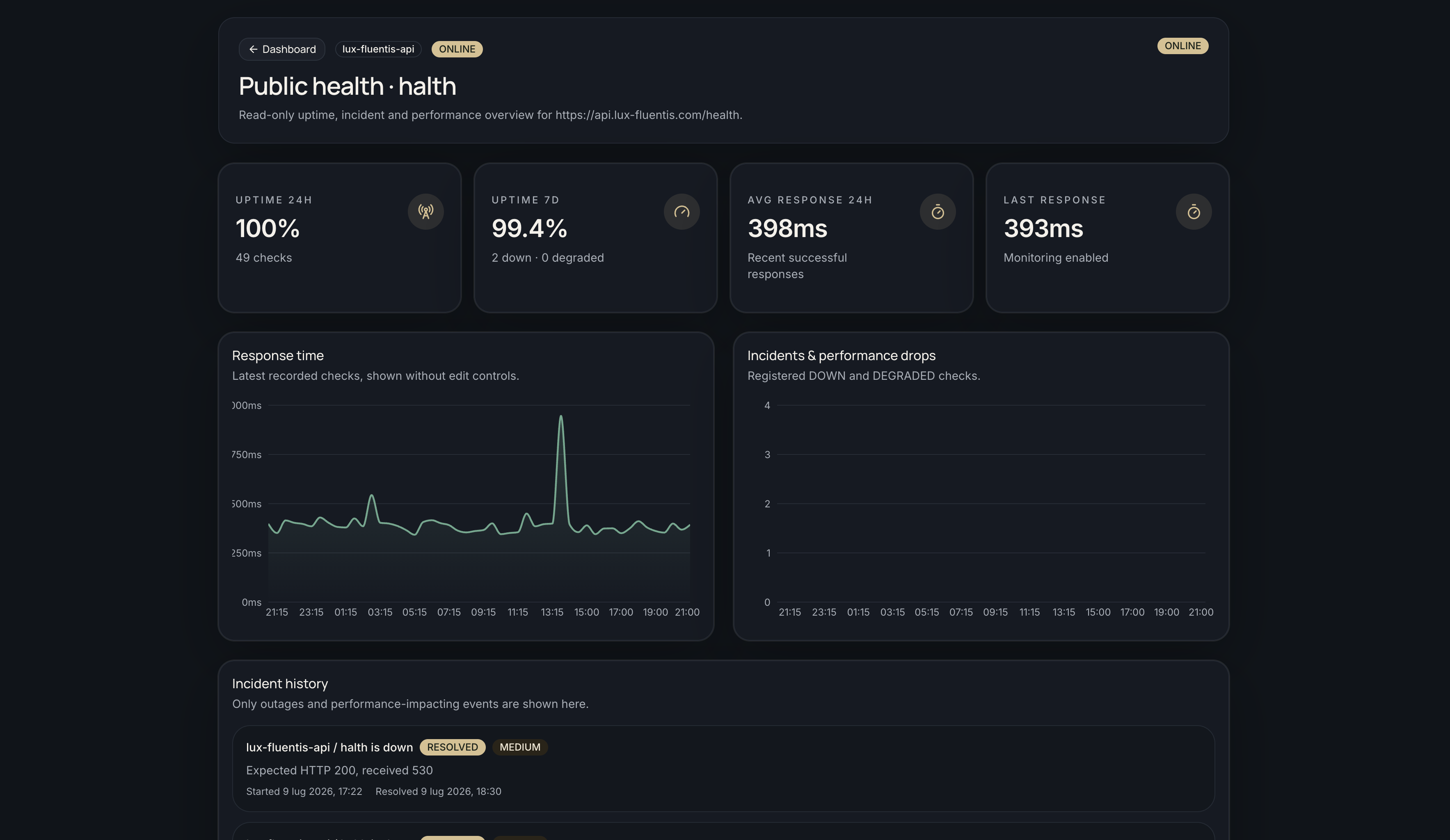This screenshot has width=1450, height=840.
Task: Click the 'Public health · halth' title
Action: point(348,86)
